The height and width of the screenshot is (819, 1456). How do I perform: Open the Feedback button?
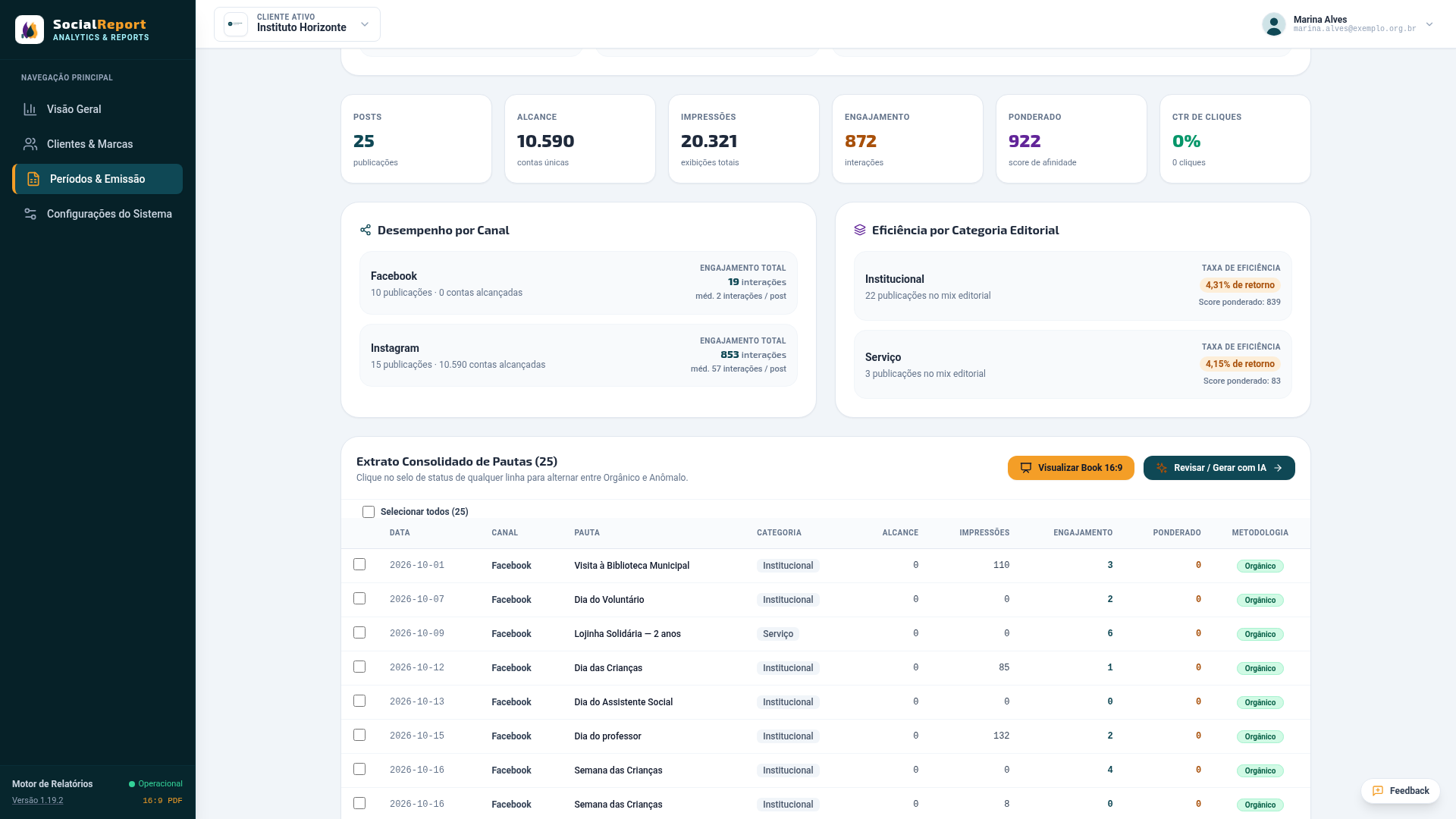(1401, 791)
